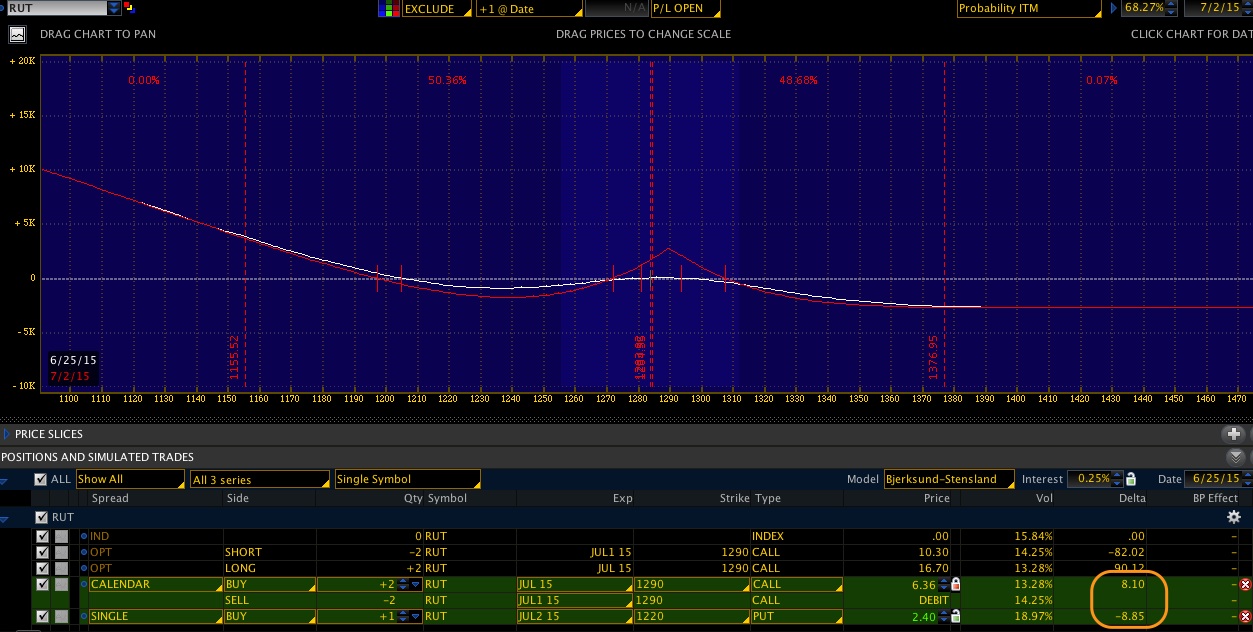Select the 1155.52 probability range line
Screen dimensions: 1253x632
coord(245,225)
